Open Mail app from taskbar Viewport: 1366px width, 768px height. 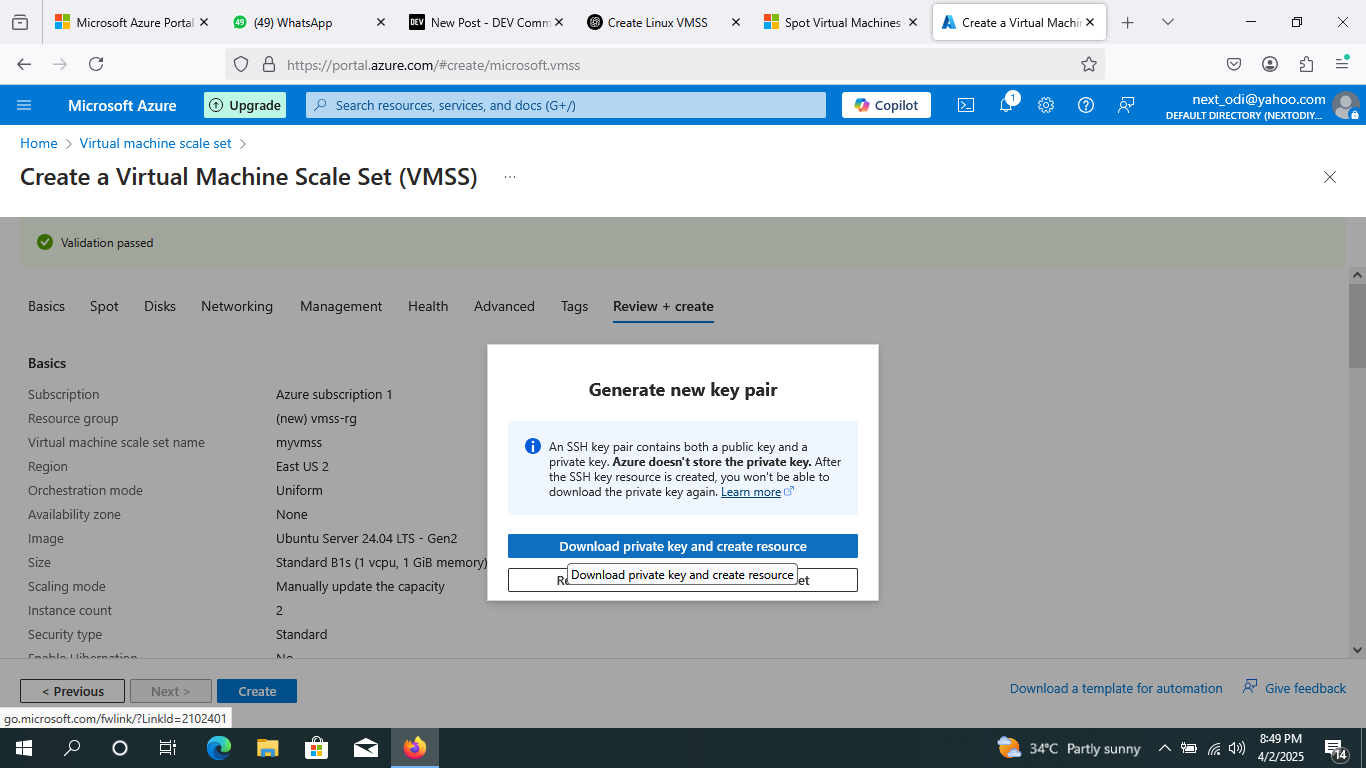[365, 748]
